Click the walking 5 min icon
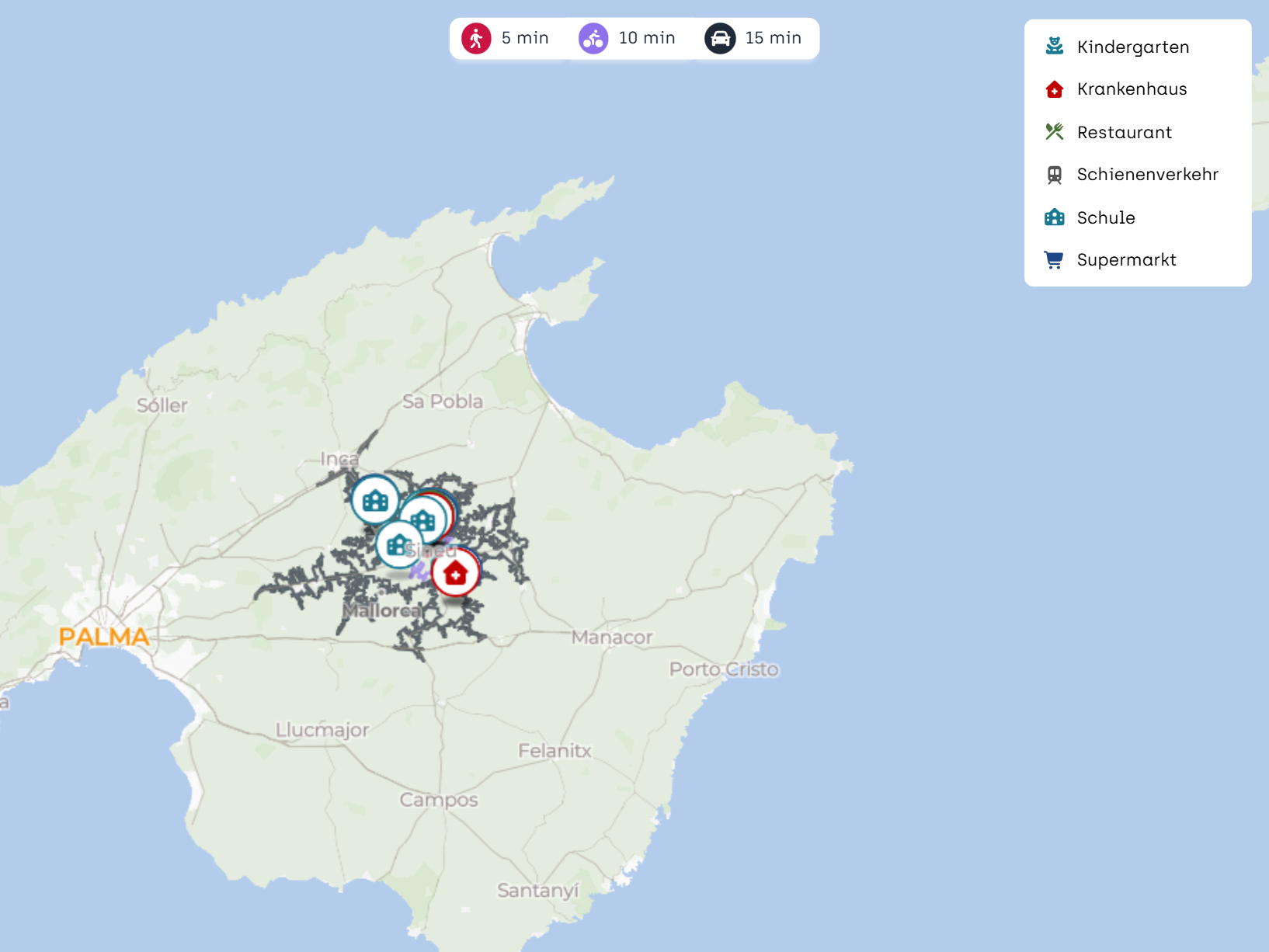 [x=476, y=38]
